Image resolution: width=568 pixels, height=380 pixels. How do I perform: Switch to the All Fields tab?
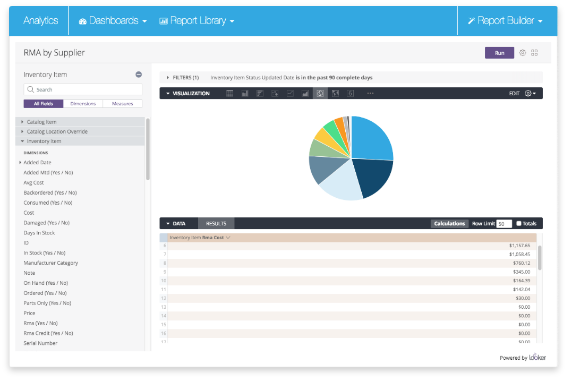coord(43,104)
